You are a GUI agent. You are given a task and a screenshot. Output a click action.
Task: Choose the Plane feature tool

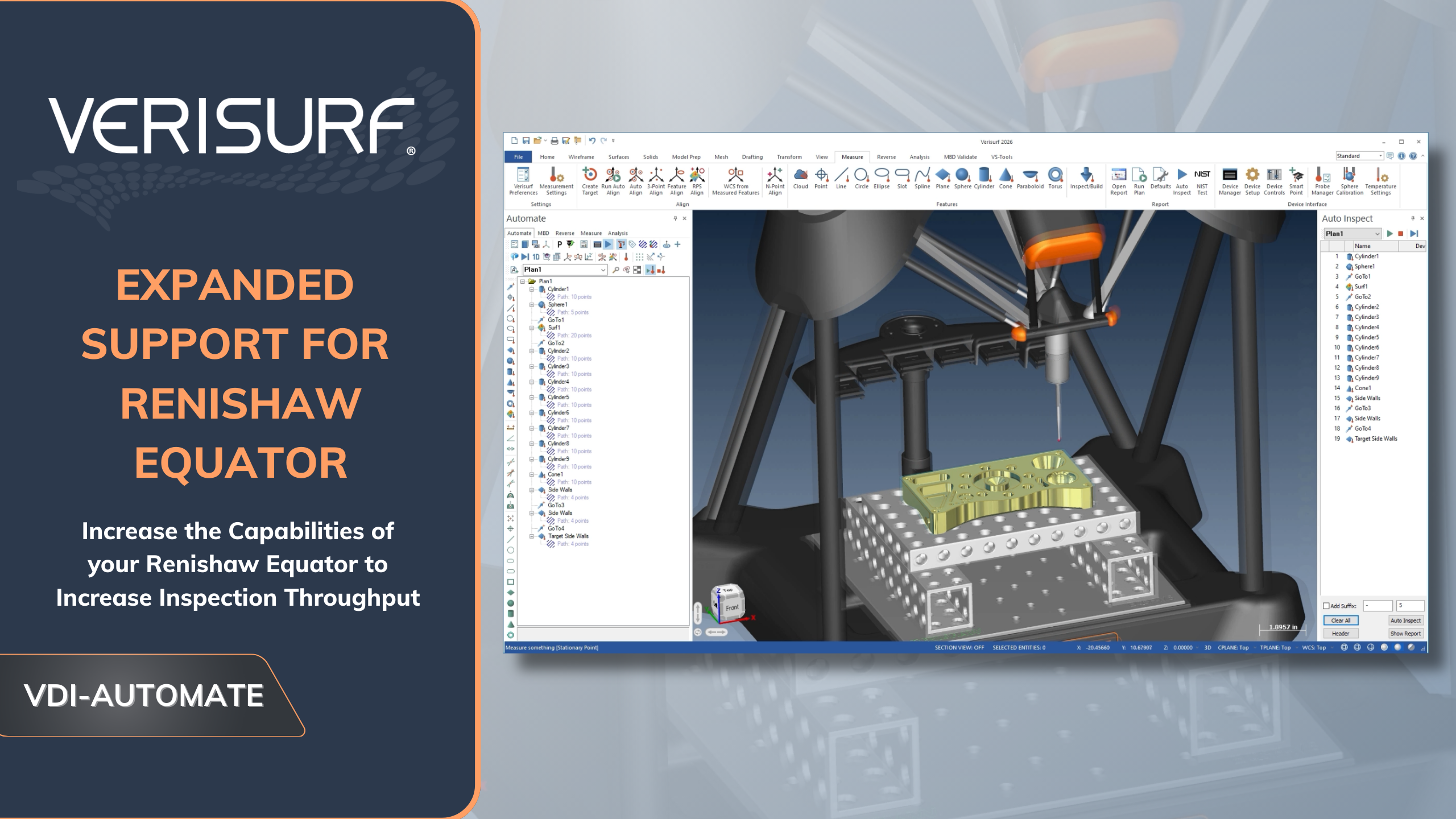tap(942, 178)
